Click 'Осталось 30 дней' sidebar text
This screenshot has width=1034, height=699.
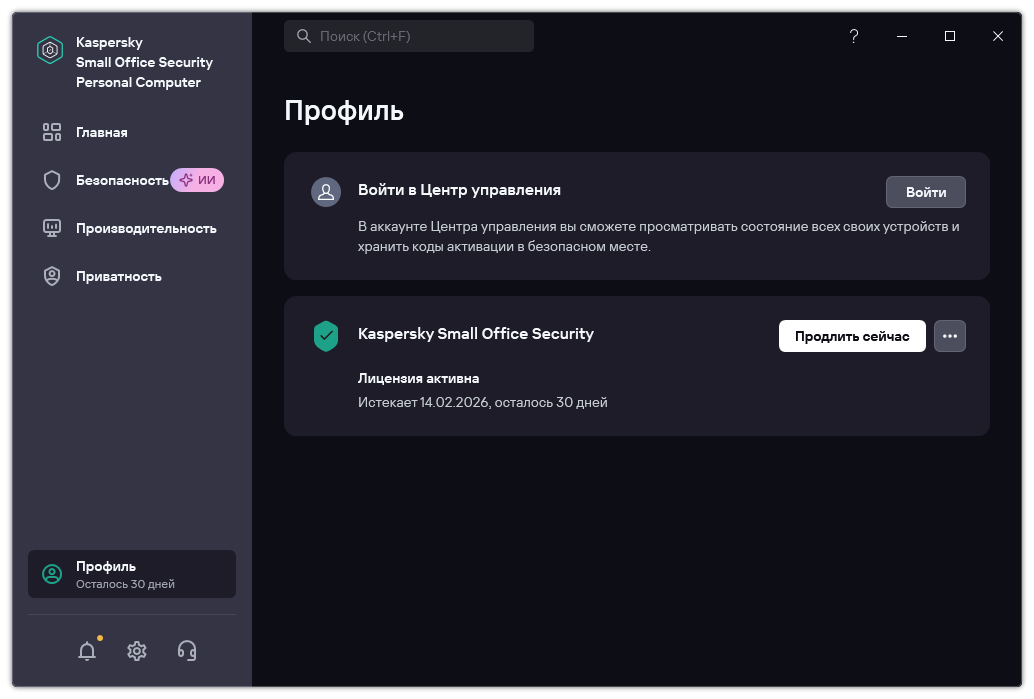tap(125, 584)
